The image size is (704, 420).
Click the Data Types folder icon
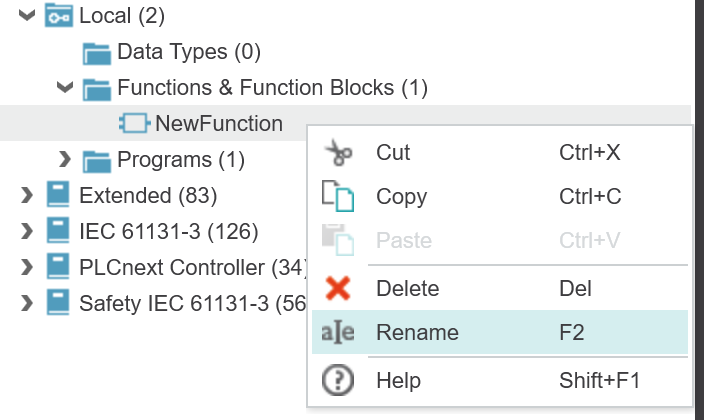(97, 53)
